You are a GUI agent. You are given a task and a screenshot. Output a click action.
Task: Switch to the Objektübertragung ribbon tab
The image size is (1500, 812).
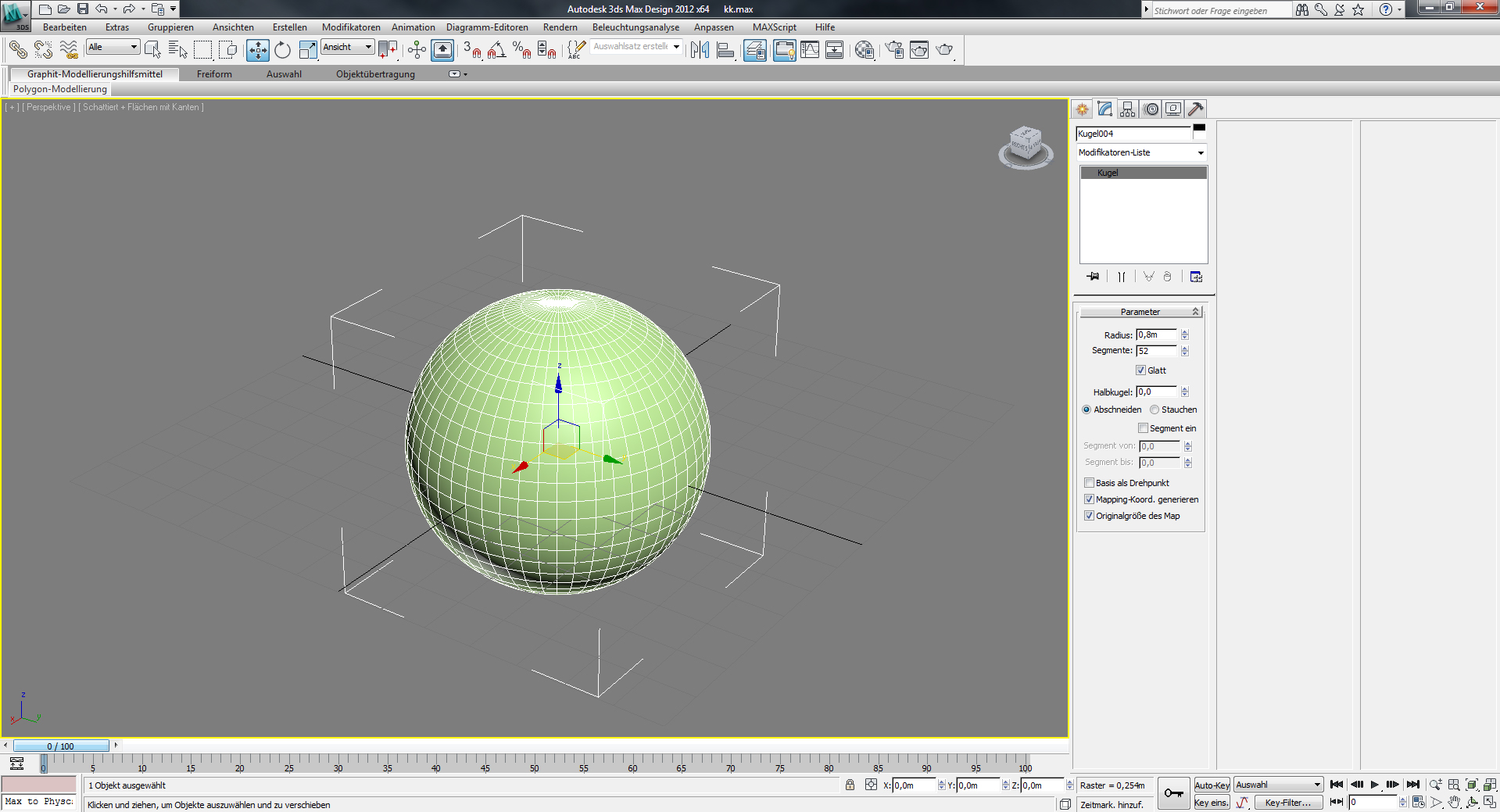point(375,74)
